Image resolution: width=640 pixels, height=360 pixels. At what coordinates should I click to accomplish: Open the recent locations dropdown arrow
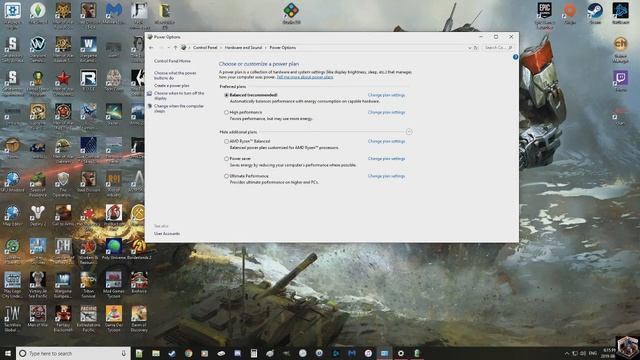[169, 48]
